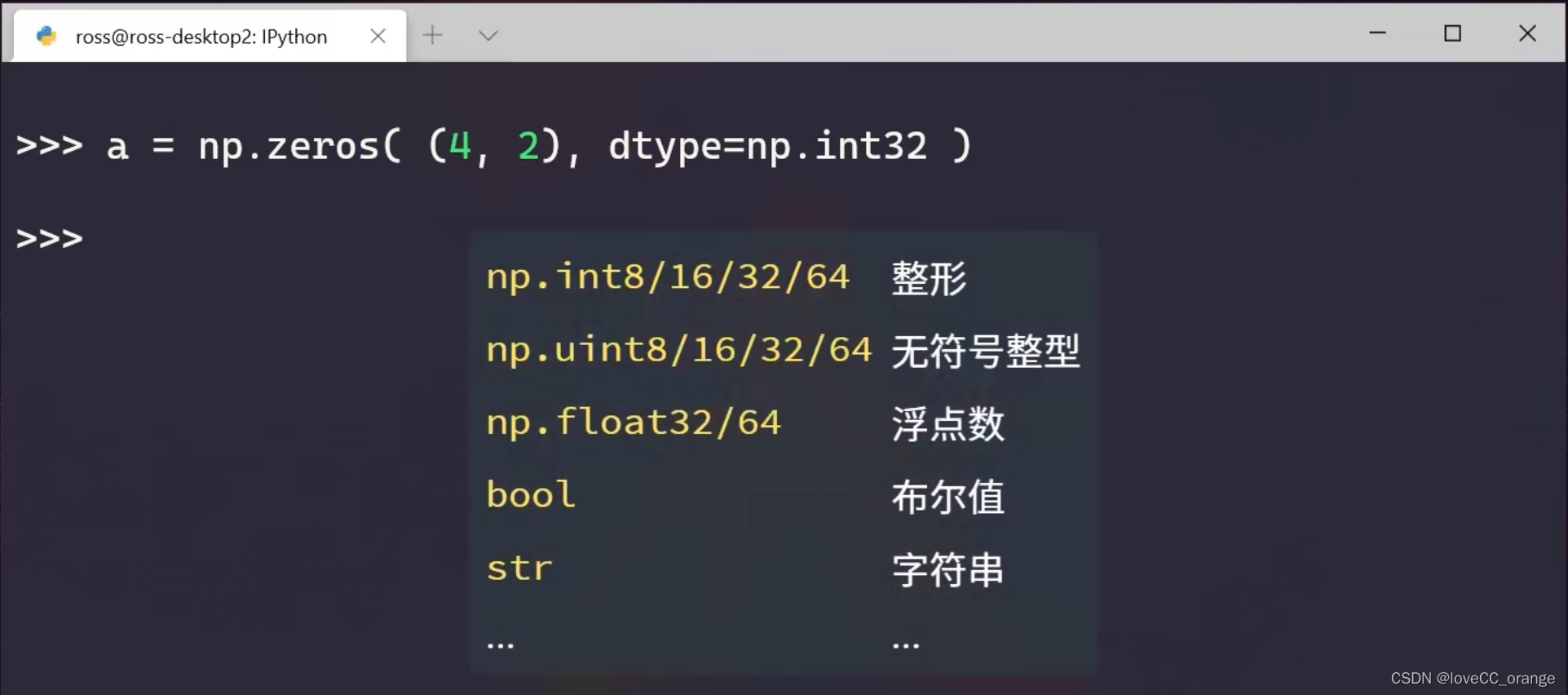Click the 字符串 label
Viewport: 1568px width, 695px height.
click(947, 569)
